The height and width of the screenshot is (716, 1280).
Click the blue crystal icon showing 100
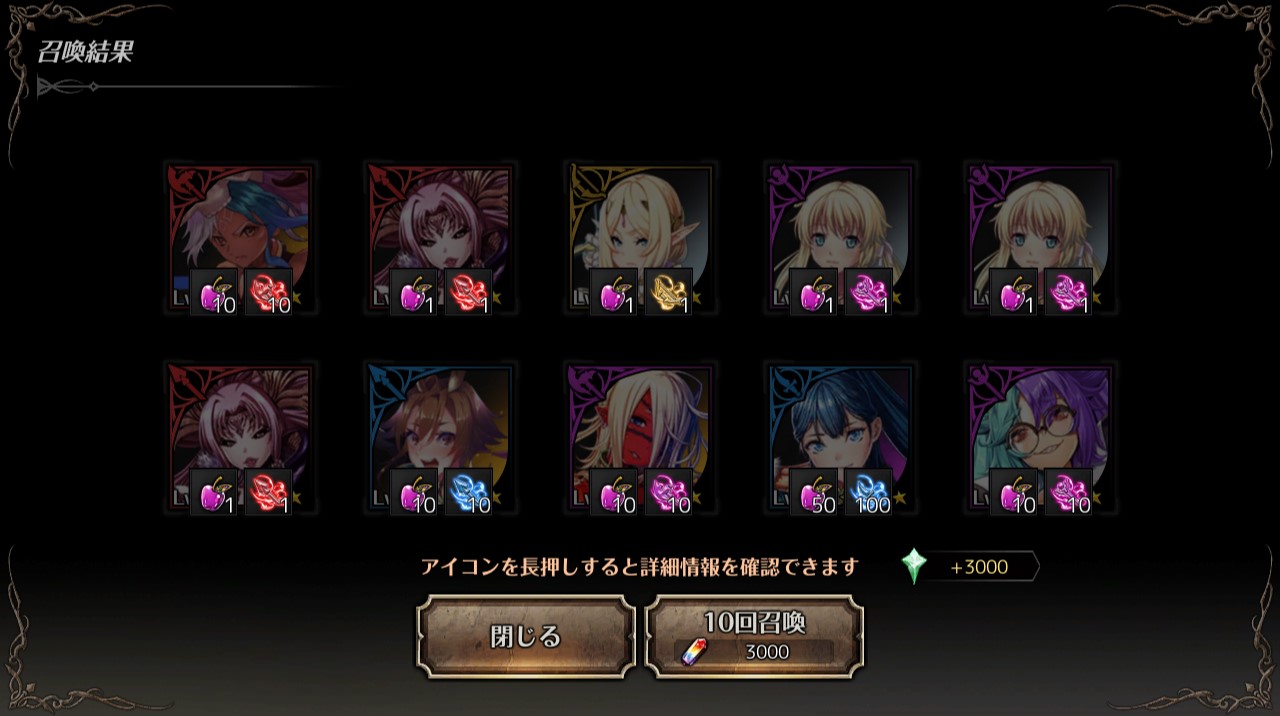[869, 492]
